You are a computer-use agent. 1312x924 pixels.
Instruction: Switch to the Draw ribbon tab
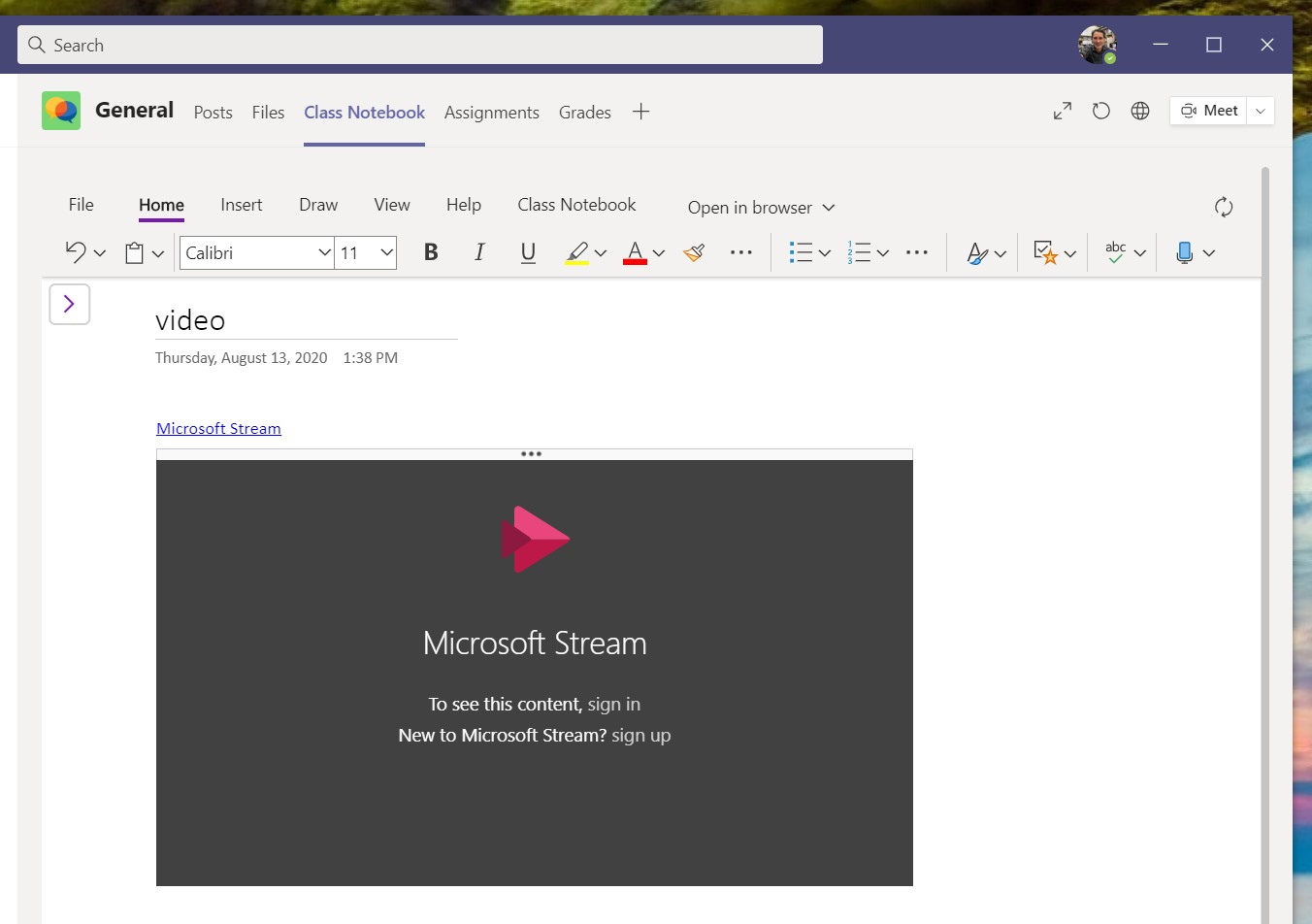pos(318,205)
